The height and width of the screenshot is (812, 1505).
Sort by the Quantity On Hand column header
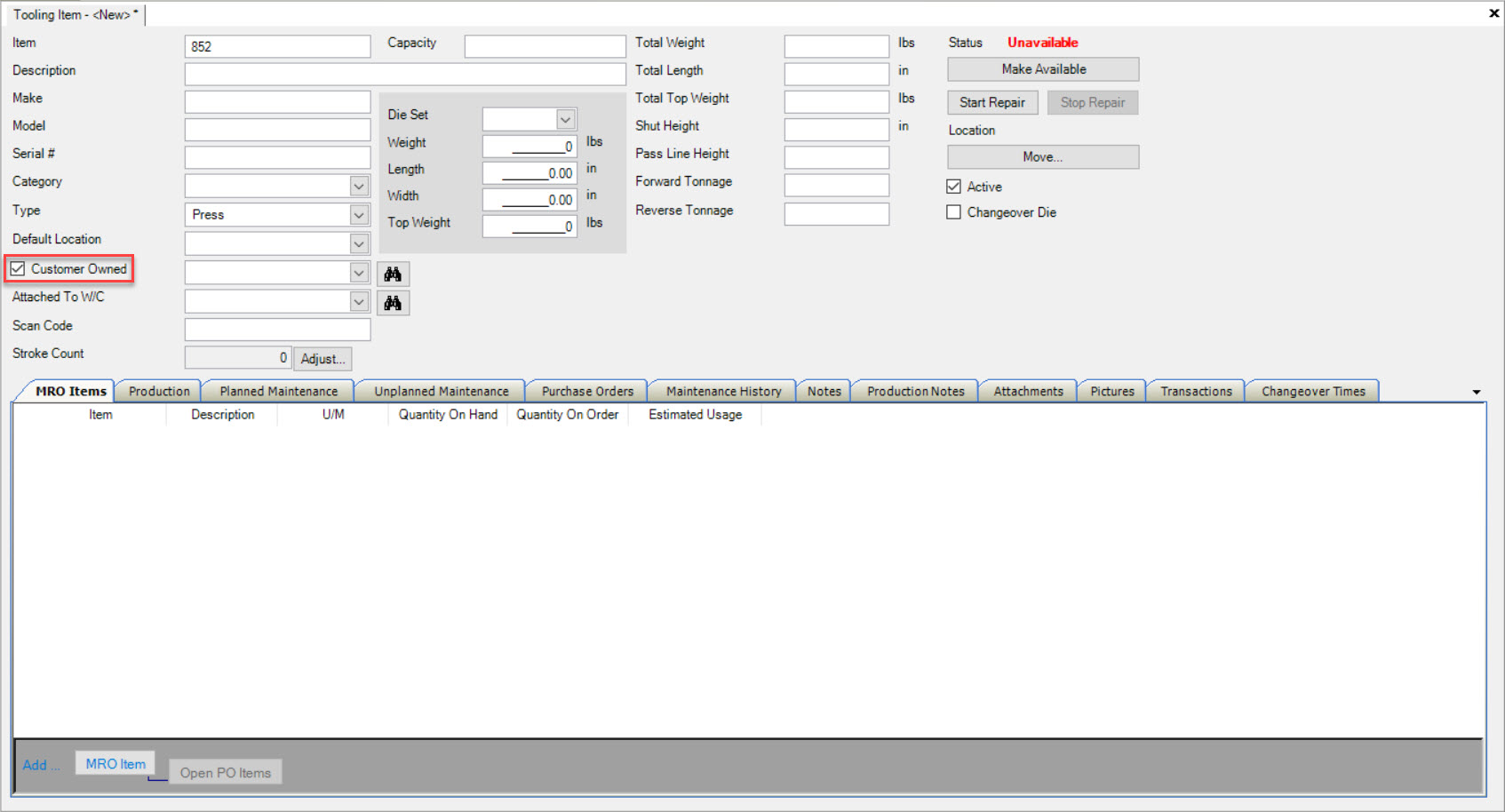448,415
